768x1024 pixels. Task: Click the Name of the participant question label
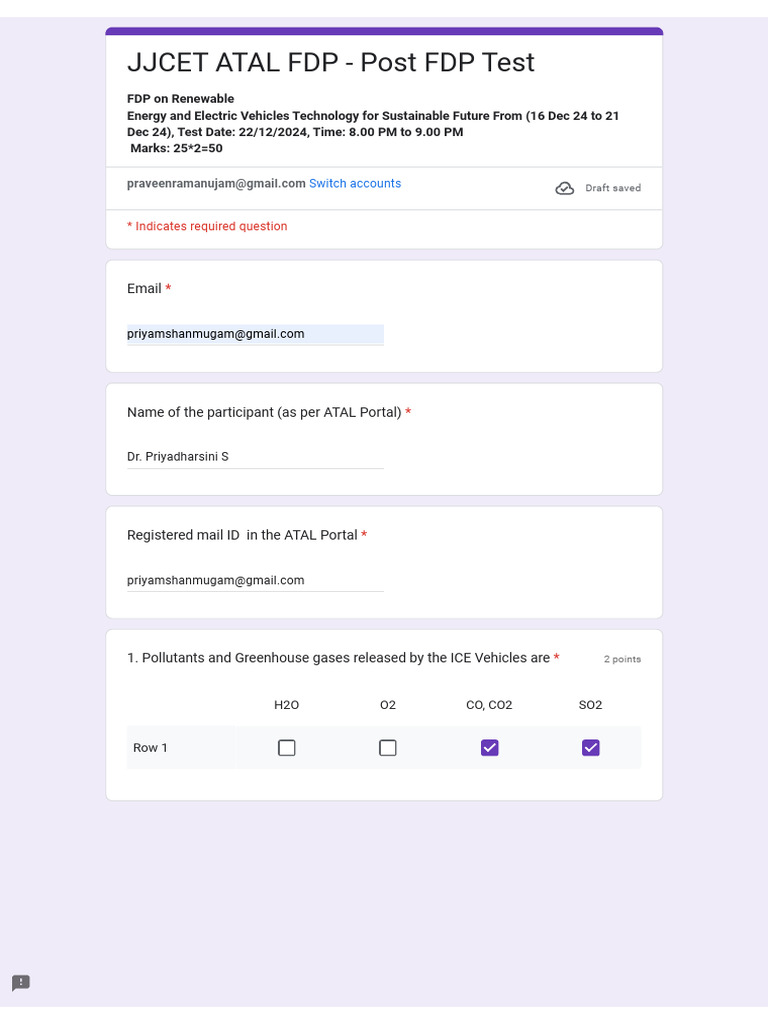(x=264, y=412)
